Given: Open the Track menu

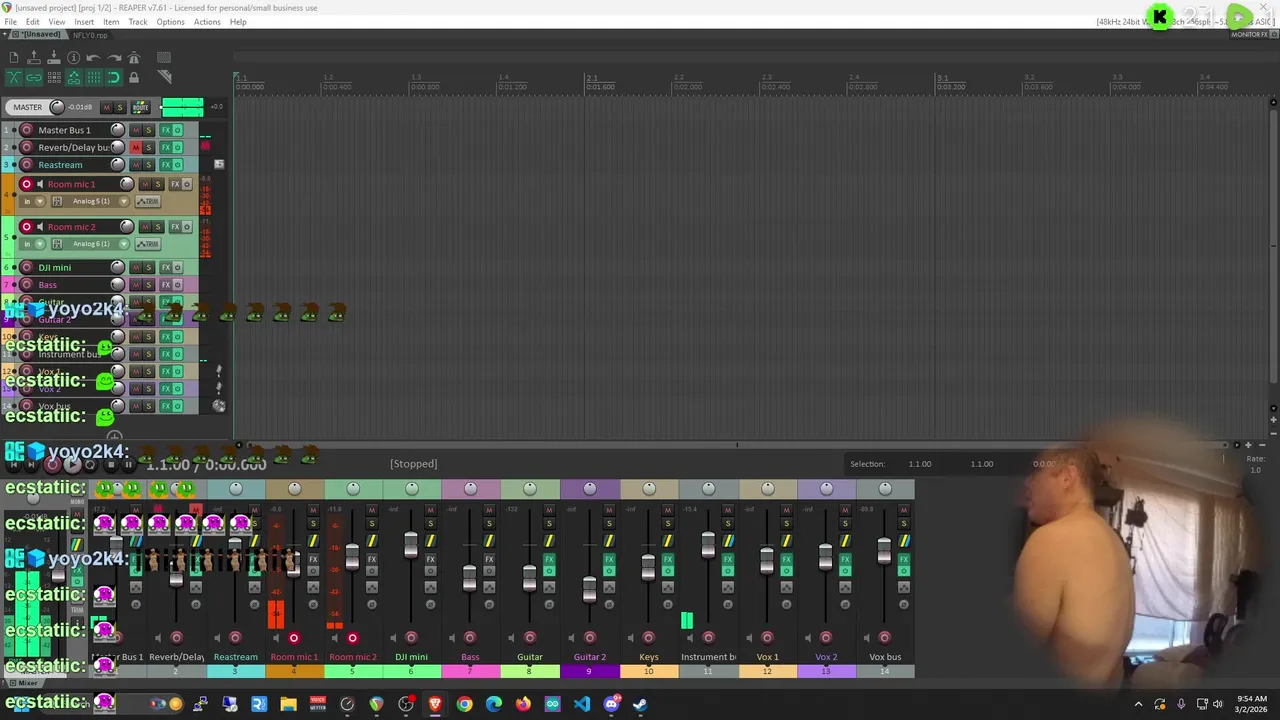Looking at the screenshot, I should (x=138, y=22).
